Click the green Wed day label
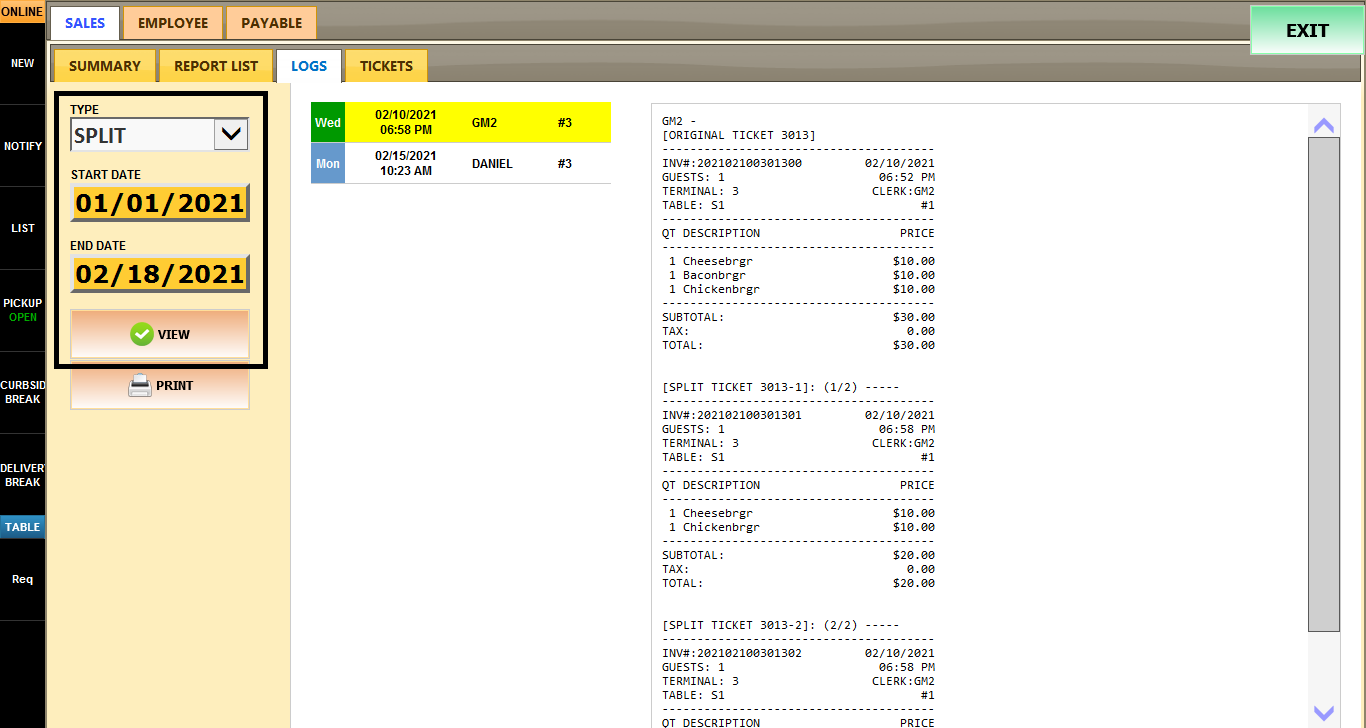The height and width of the screenshot is (728, 1366). (328, 122)
